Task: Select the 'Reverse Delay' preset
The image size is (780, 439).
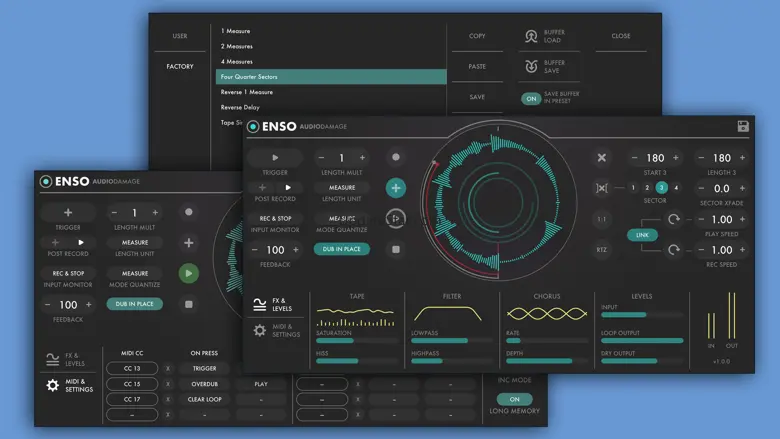Action: point(331,107)
